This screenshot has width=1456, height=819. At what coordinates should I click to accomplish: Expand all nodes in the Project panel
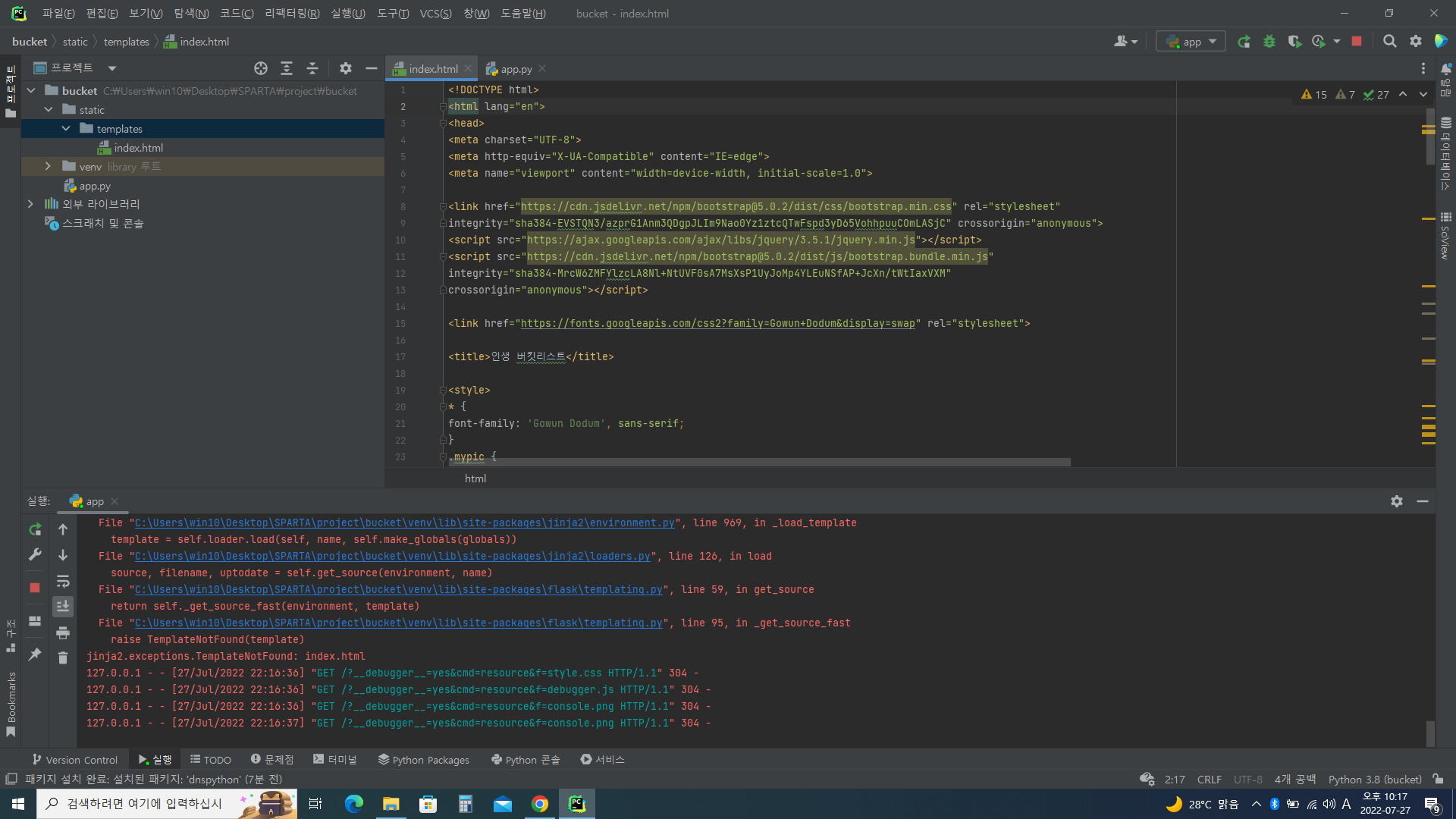[287, 68]
